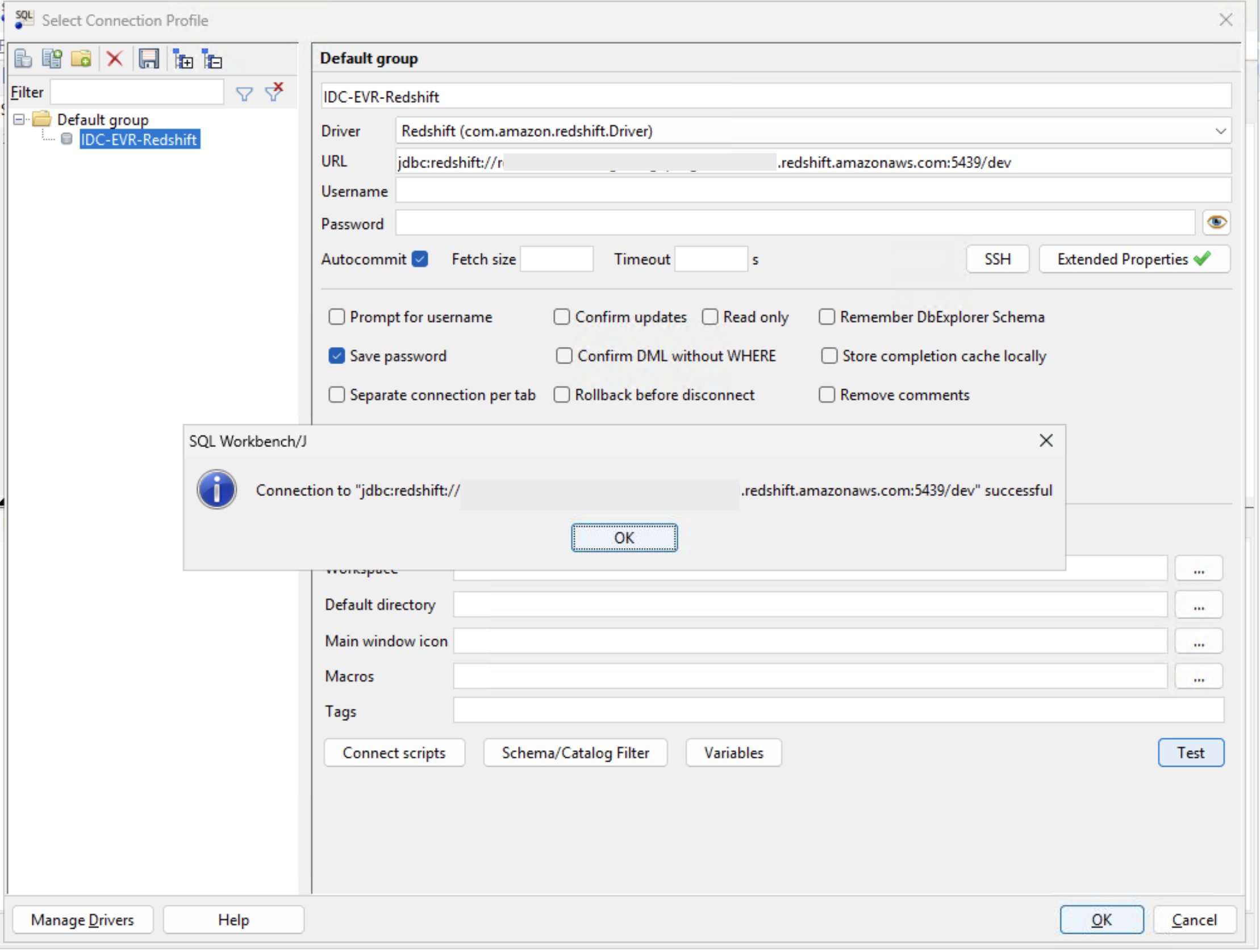Click the database icon beside IDC-EVR-Redshift
The width and height of the screenshot is (1260, 952).
[66, 139]
